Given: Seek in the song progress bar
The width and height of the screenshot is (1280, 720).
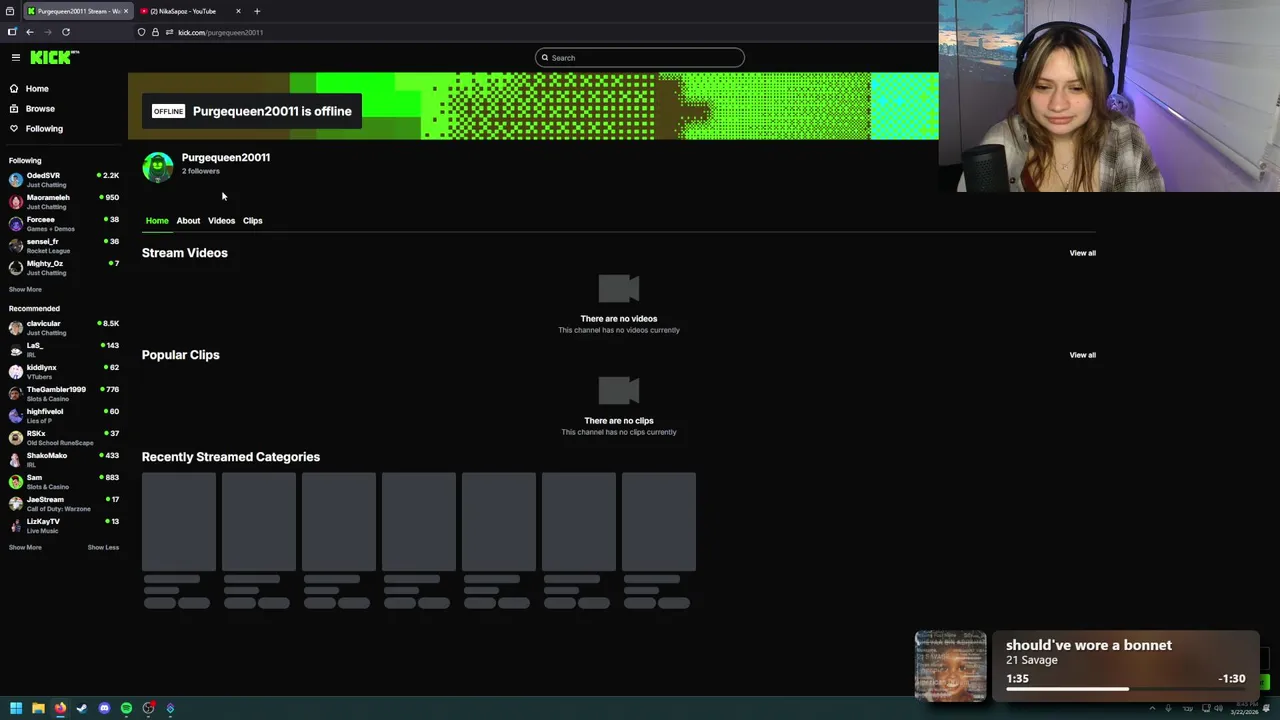Looking at the screenshot, I should (x=1125, y=689).
